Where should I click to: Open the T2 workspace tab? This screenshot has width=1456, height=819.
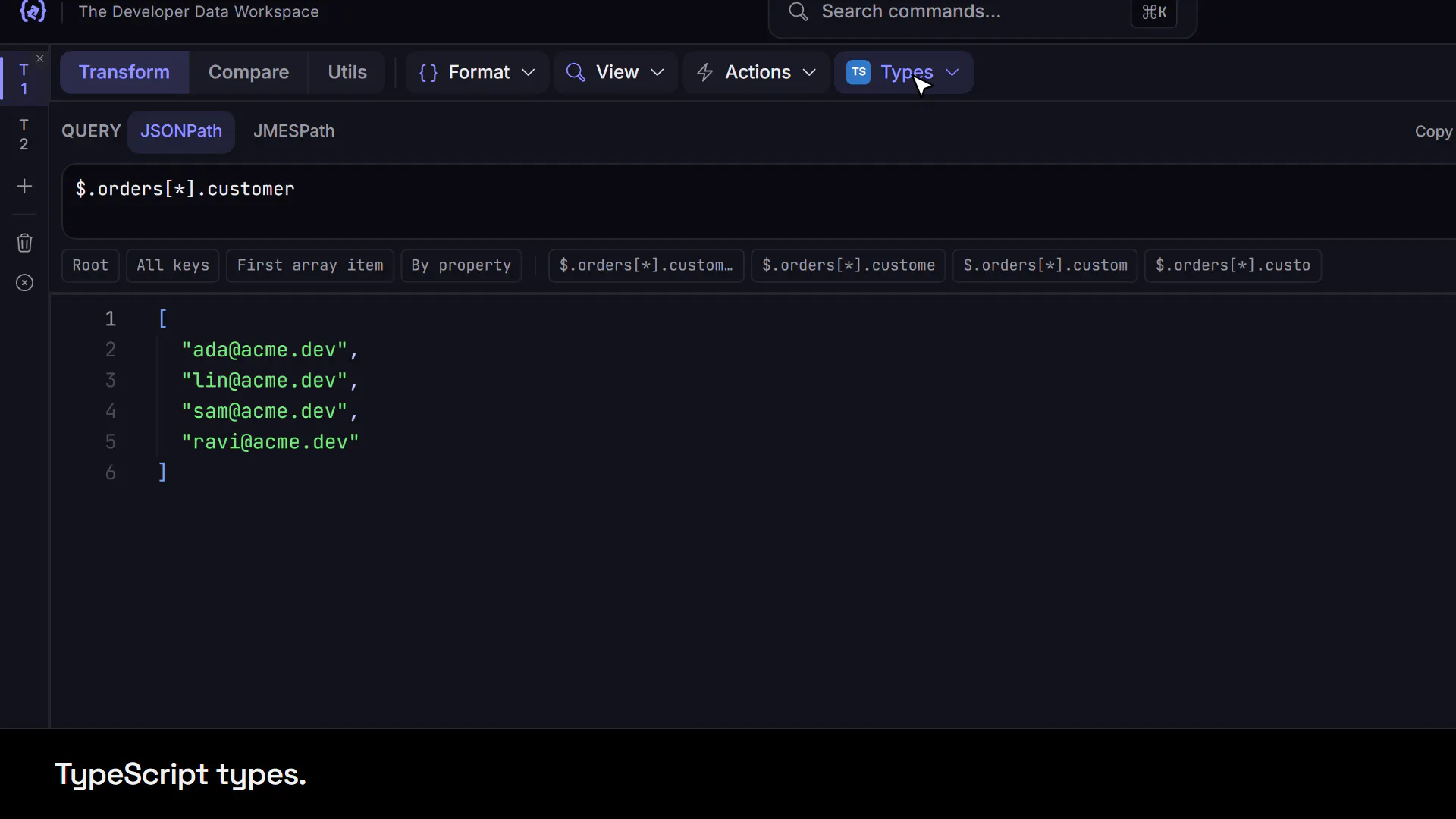(24, 134)
